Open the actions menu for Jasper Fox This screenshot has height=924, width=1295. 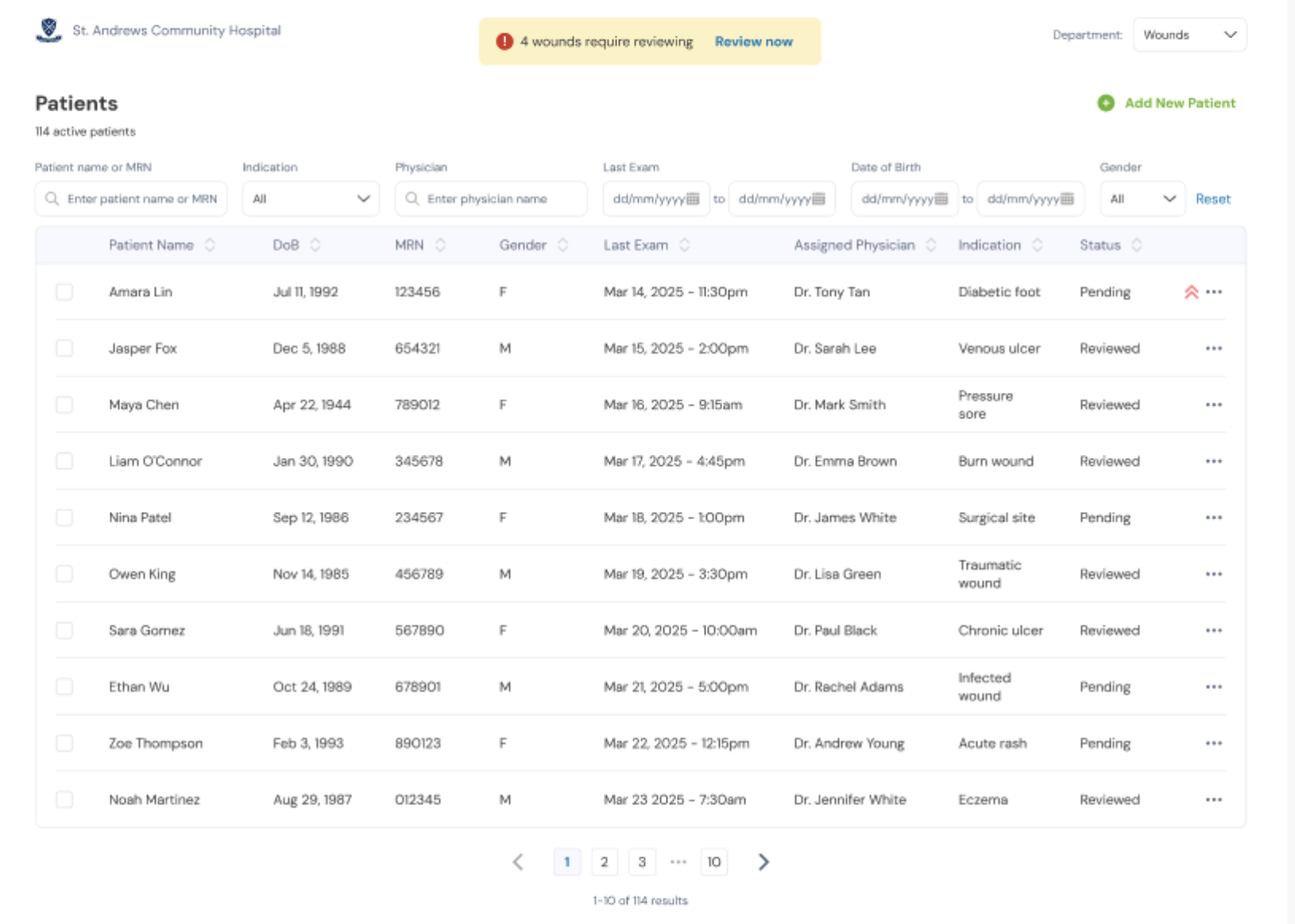coord(1214,348)
